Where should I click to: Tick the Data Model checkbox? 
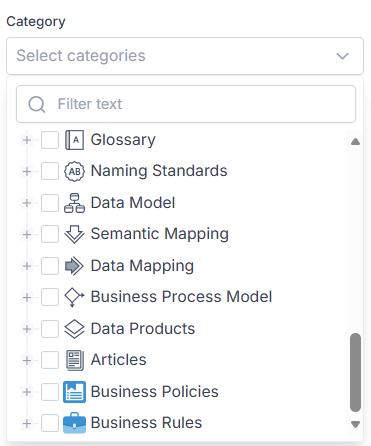[50, 203]
